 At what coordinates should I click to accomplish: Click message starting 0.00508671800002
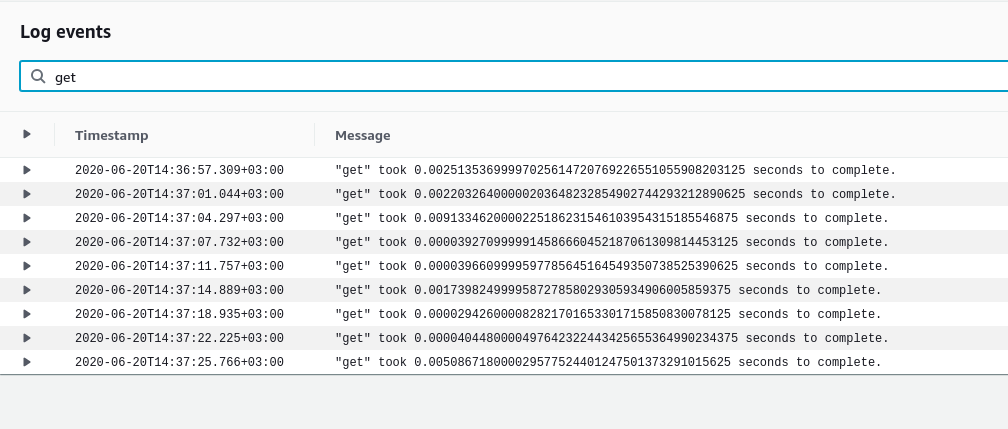point(608,363)
